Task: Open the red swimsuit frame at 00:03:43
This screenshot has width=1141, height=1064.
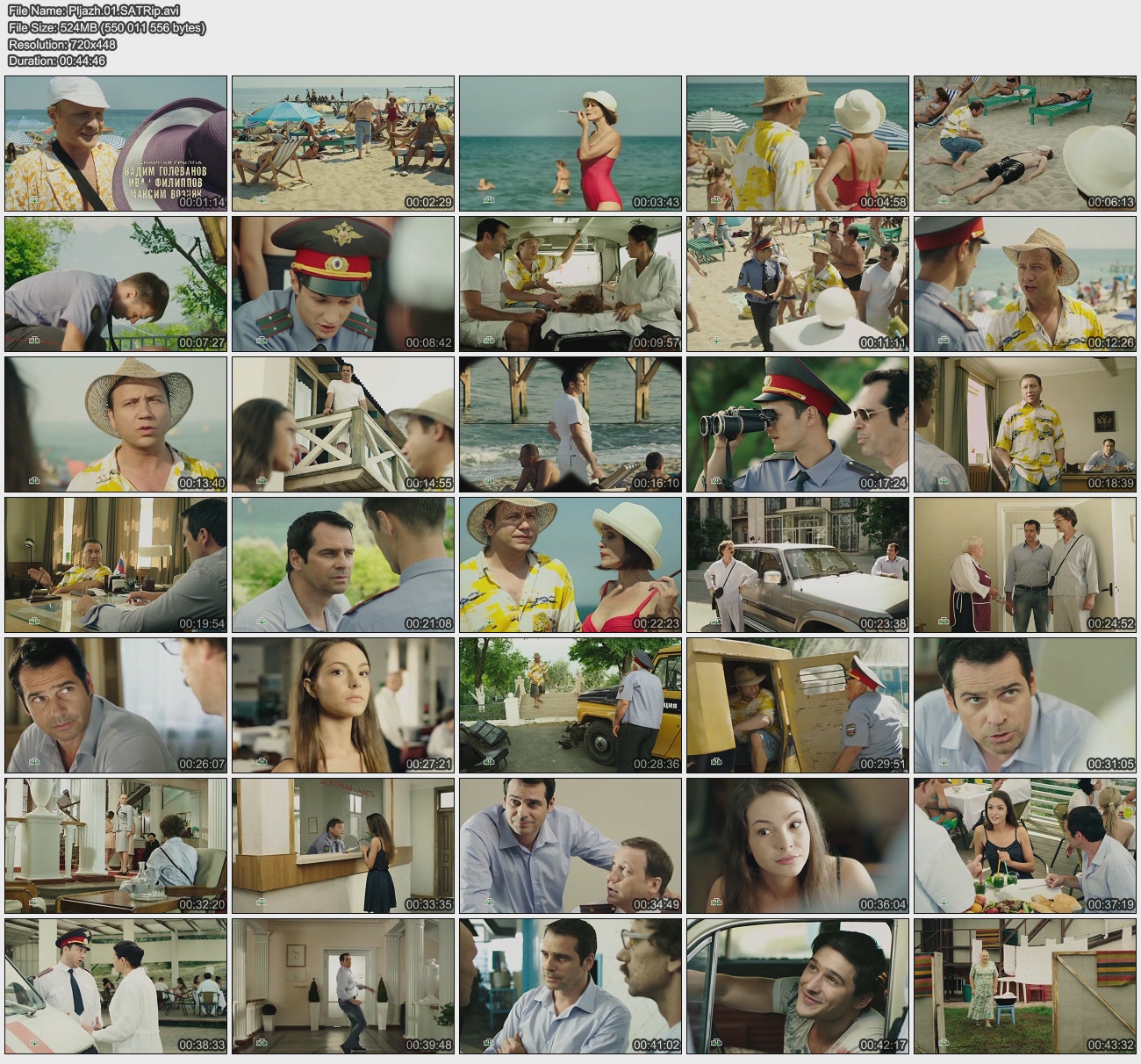Action: [x=570, y=143]
